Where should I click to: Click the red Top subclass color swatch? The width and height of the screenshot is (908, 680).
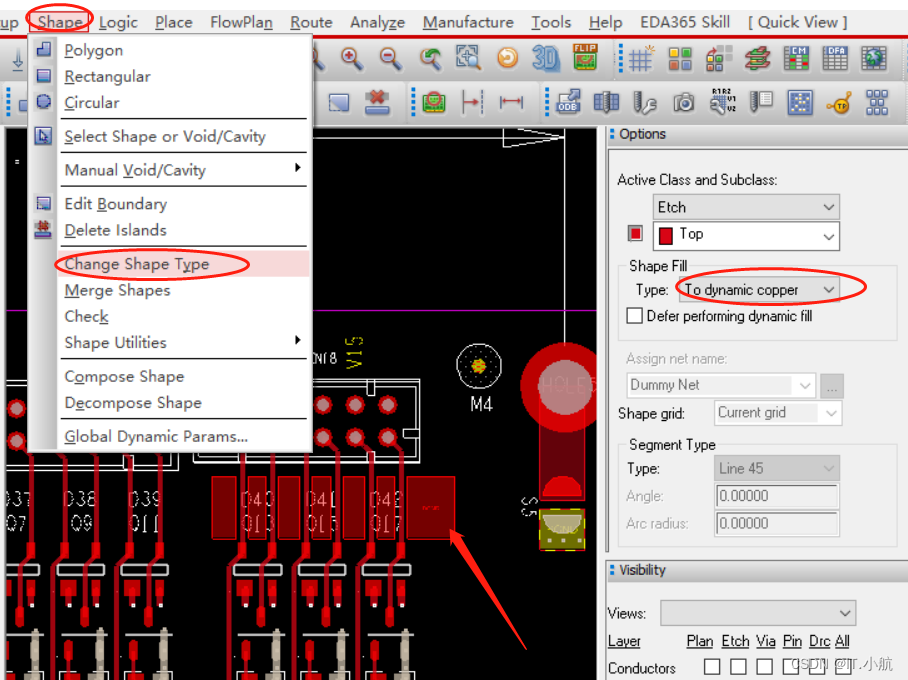pos(635,234)
